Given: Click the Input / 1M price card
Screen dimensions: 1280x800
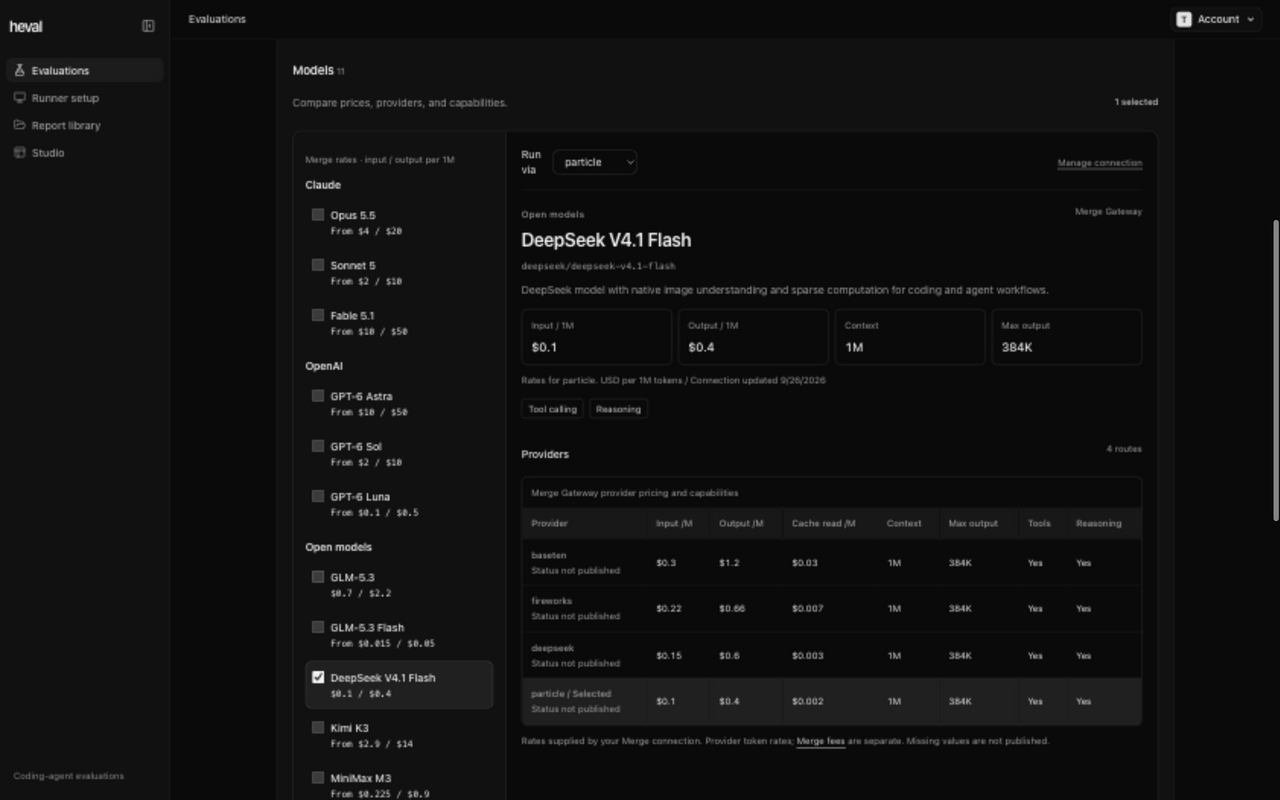Looking at the screenshot, I should click(596, 337).
